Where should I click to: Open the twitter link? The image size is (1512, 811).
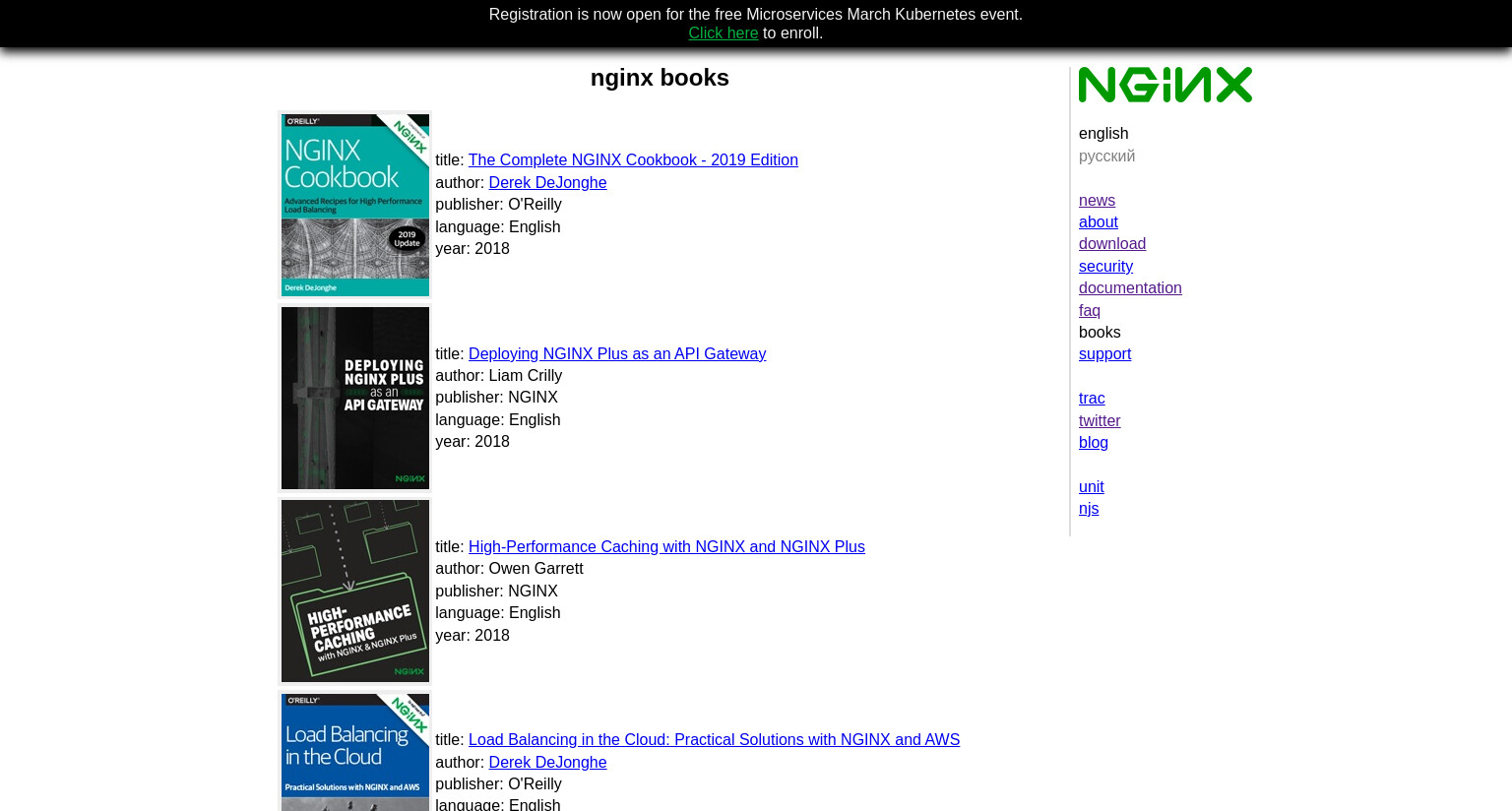click(1100, 420)
